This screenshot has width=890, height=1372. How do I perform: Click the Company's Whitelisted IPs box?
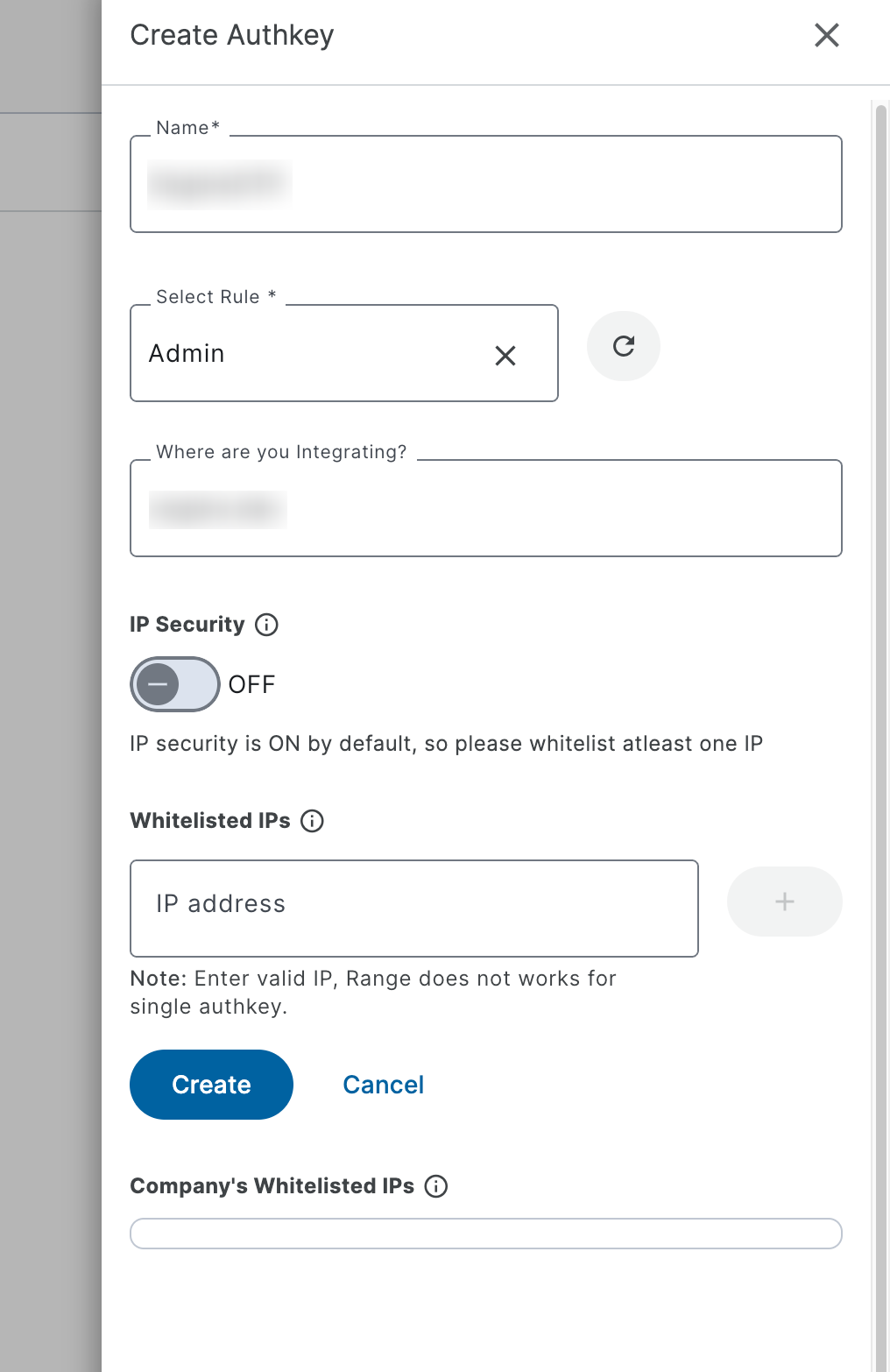pos(485,1234)
